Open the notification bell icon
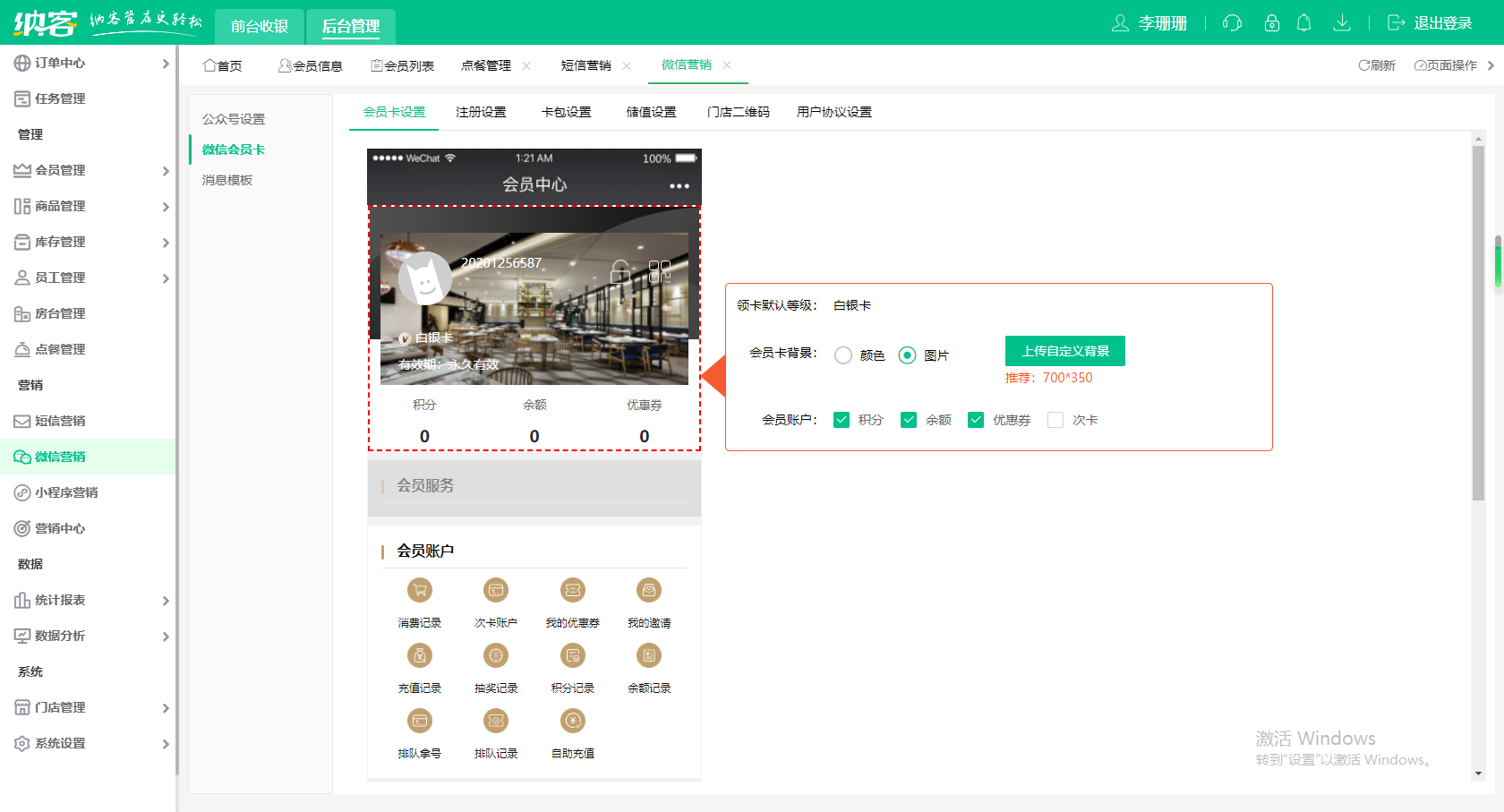Image resolution: width=1504 pixels, height=812 pixels. (1304, 24)
